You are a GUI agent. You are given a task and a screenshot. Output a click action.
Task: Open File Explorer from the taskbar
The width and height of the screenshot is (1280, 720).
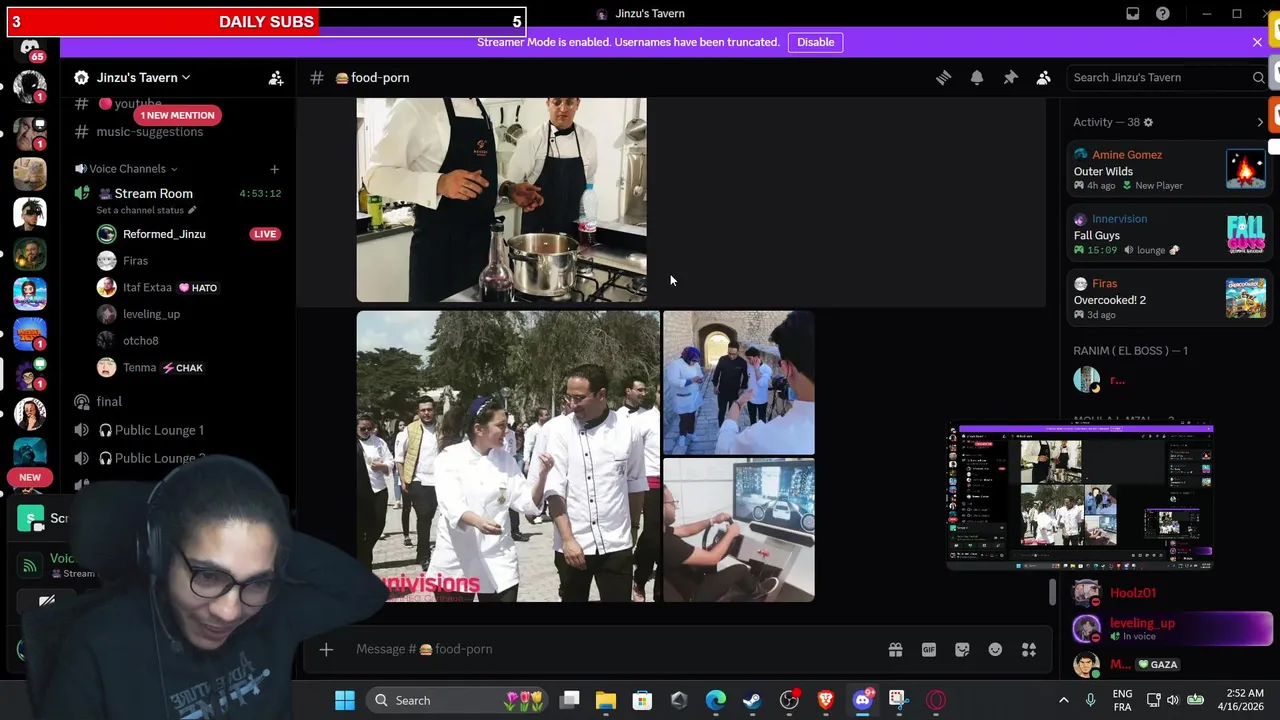click(606, 700)
